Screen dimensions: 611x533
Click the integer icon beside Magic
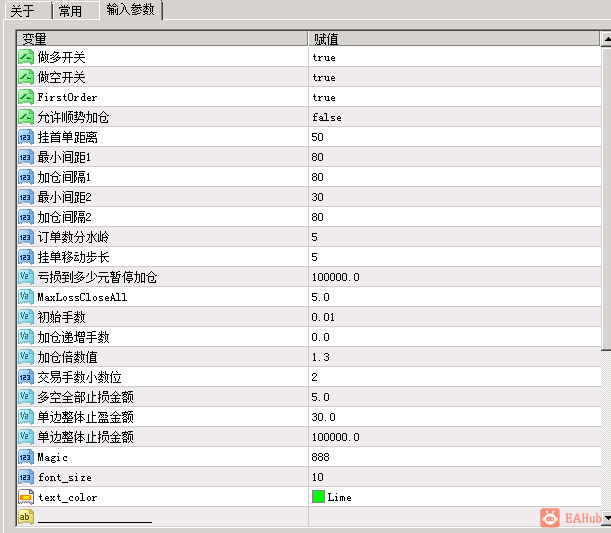tap(26, 457)
